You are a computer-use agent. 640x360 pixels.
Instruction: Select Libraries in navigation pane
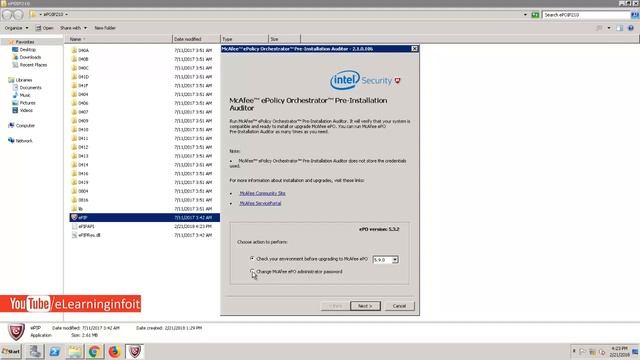tap(23, 80)
